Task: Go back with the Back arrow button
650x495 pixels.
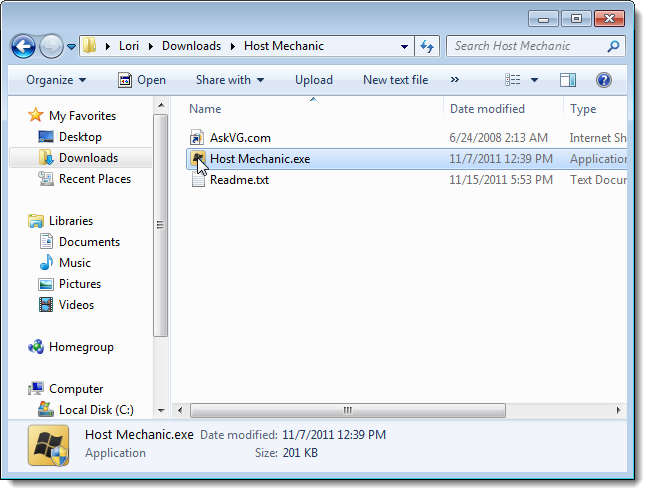Action: coord(23,46)
